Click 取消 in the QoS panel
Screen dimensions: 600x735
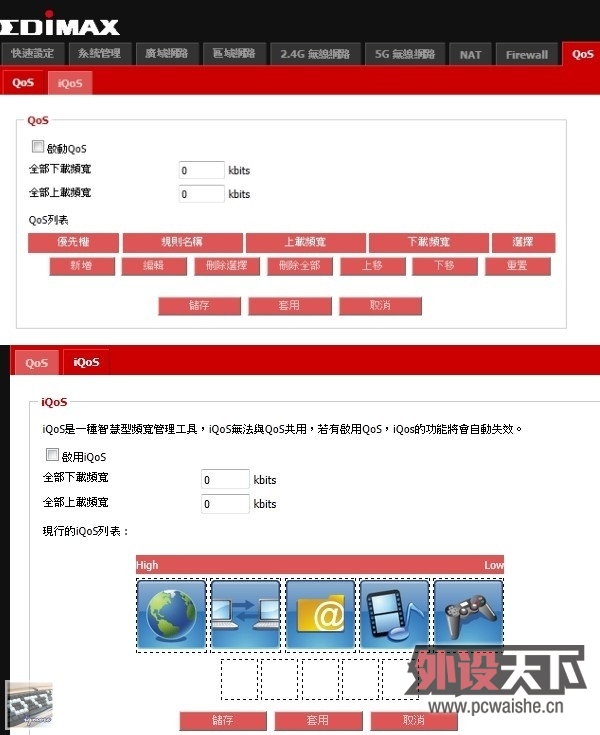click(x=380, y=306)
